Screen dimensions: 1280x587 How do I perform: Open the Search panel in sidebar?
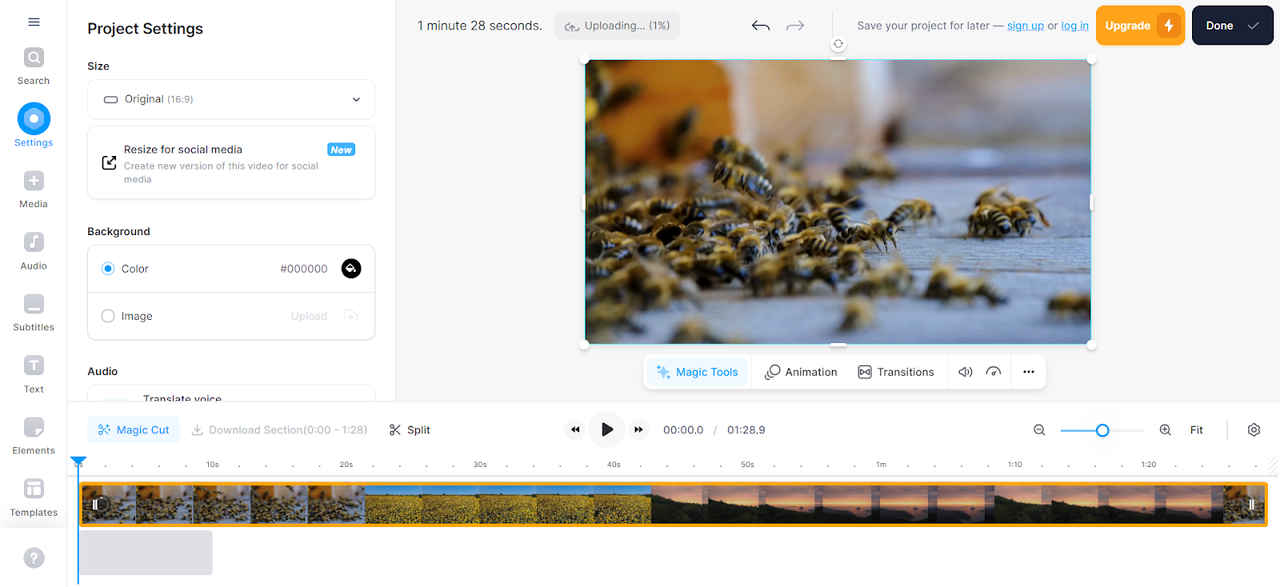coord(33,66)
